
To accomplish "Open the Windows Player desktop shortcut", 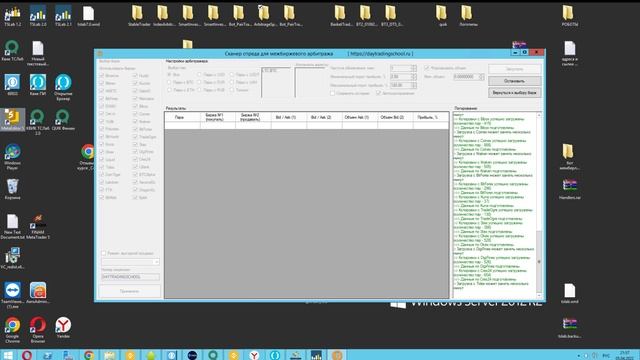I will (12, 157).
